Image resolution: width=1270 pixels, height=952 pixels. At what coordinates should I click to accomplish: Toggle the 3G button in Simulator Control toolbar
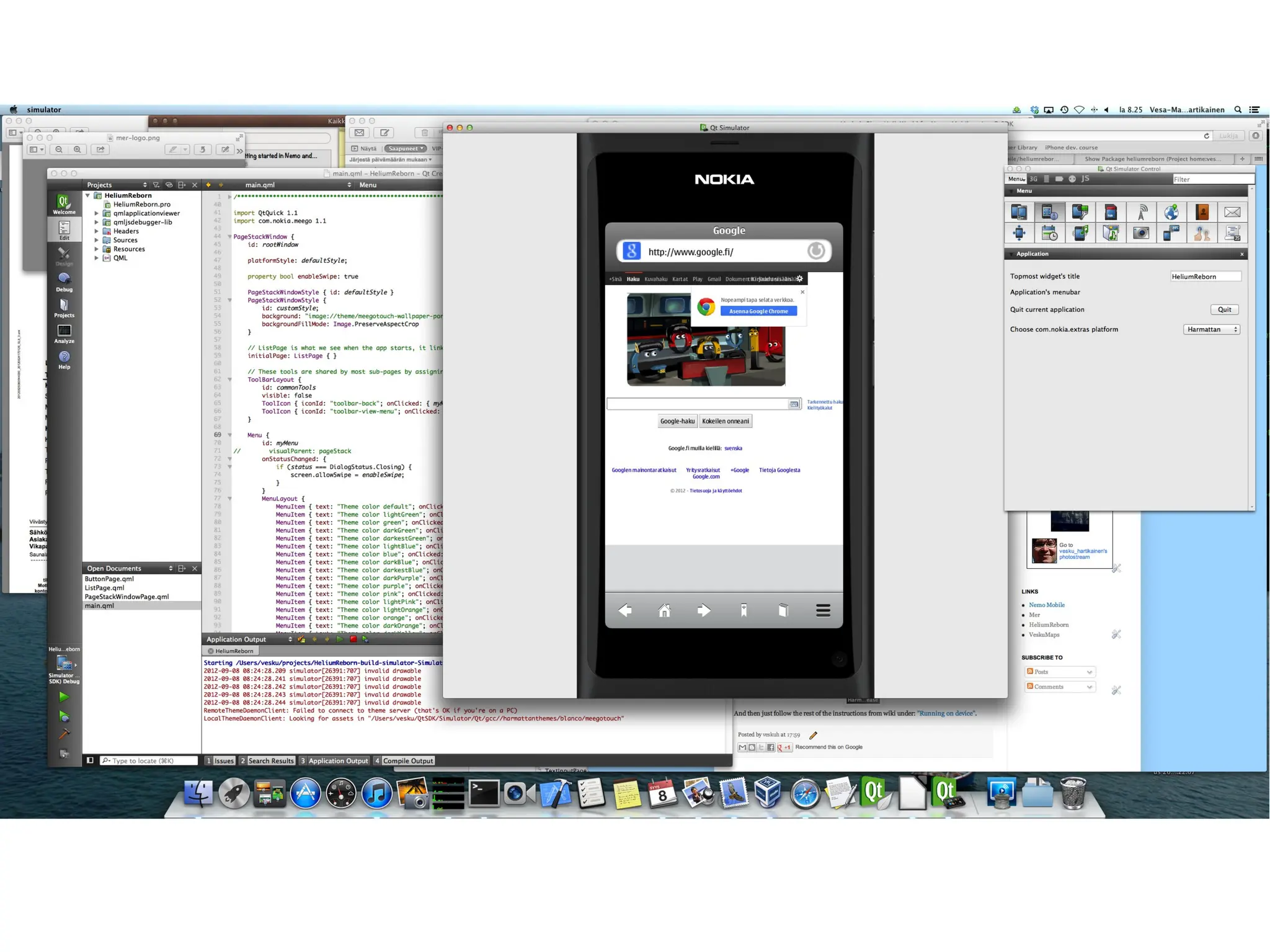[1033, 179]
